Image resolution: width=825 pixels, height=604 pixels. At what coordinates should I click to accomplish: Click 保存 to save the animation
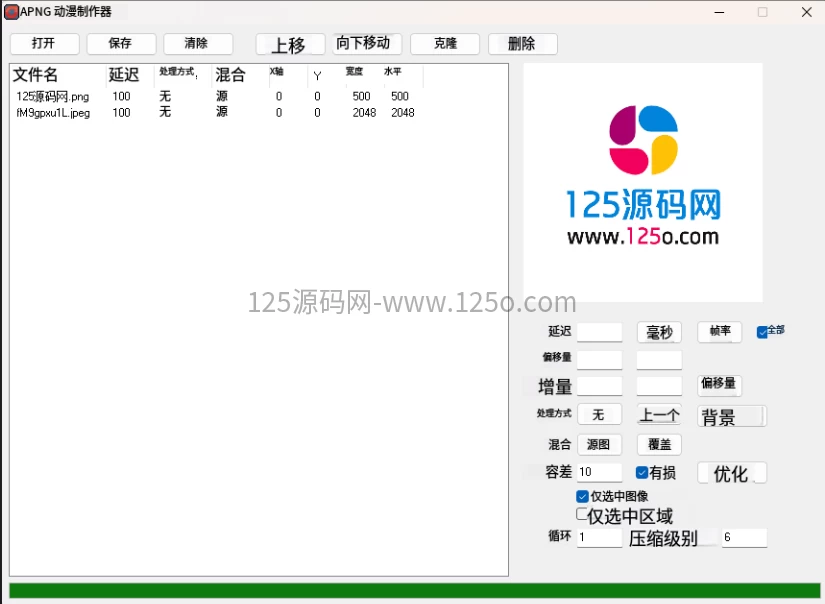click(x=121, y=43)
